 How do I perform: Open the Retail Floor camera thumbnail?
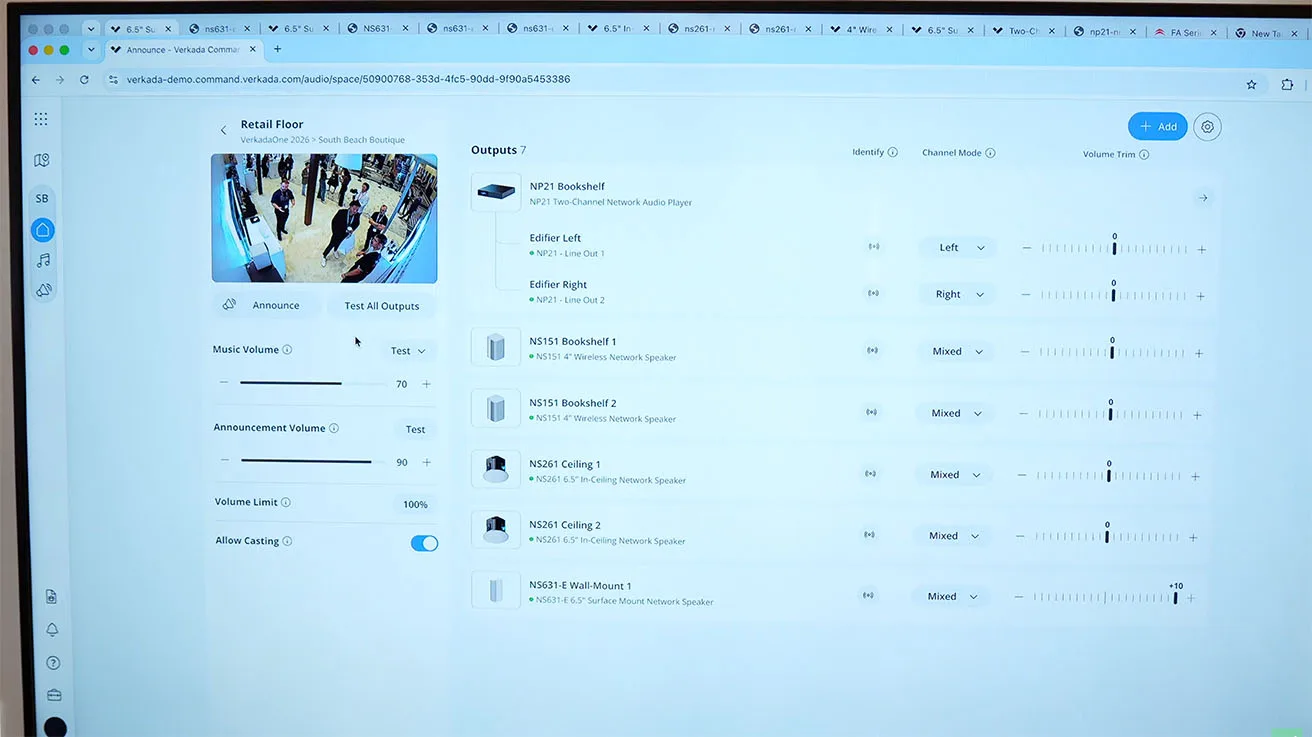tap(324, 218)
